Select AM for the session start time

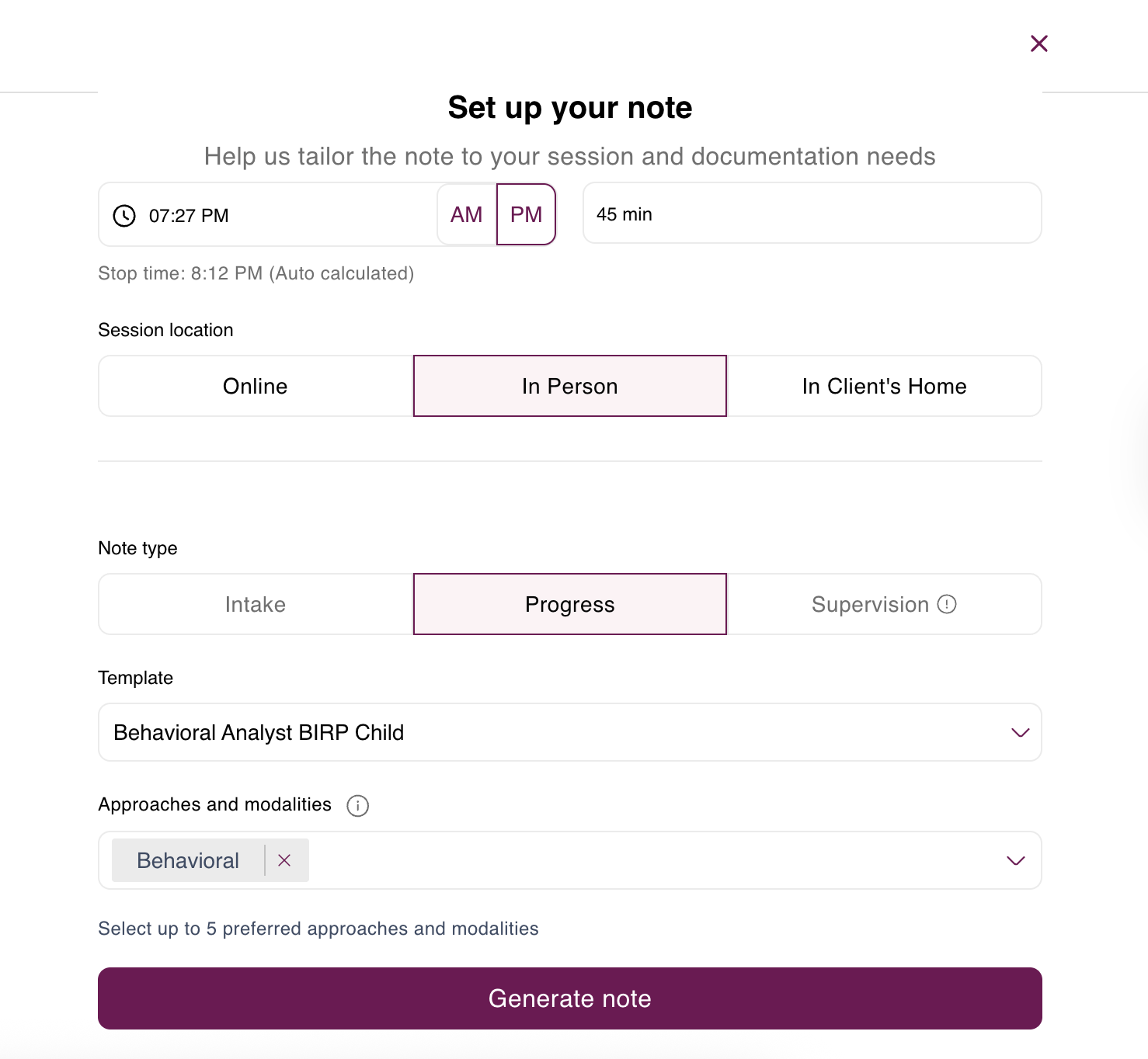coord(466,214)
